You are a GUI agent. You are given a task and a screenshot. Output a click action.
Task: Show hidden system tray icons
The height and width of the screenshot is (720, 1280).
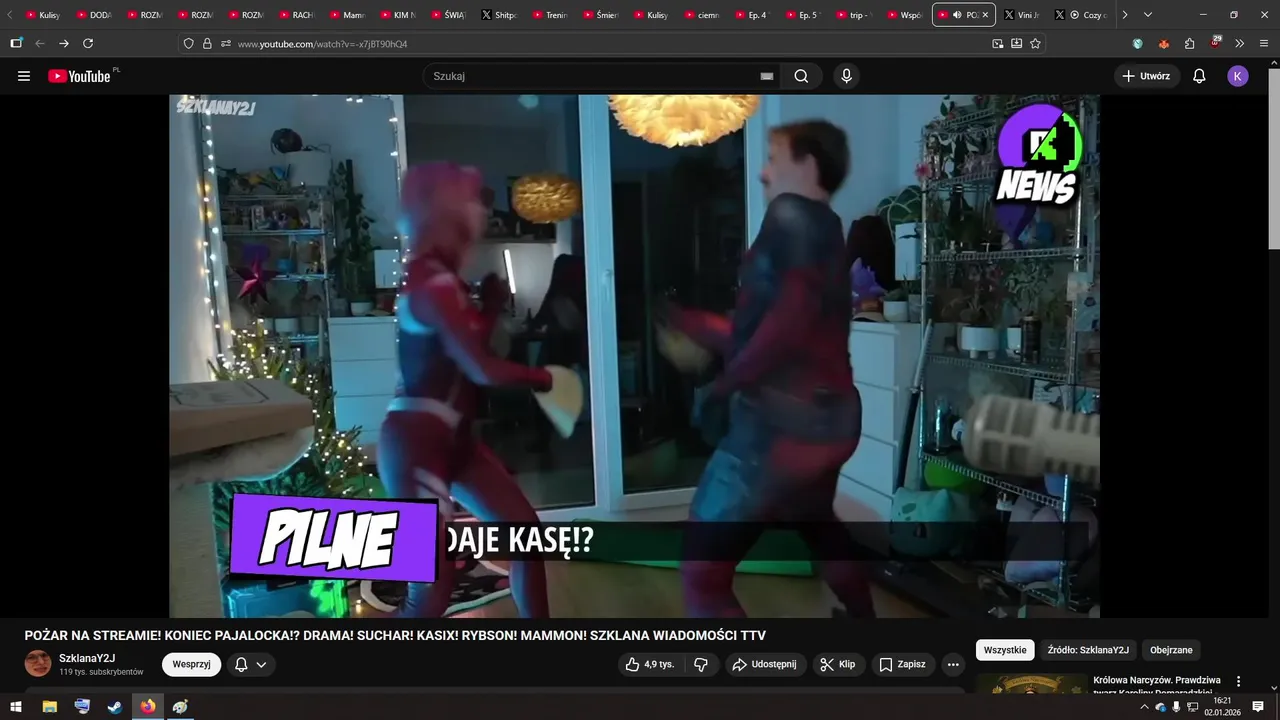tap(1144, 706)
